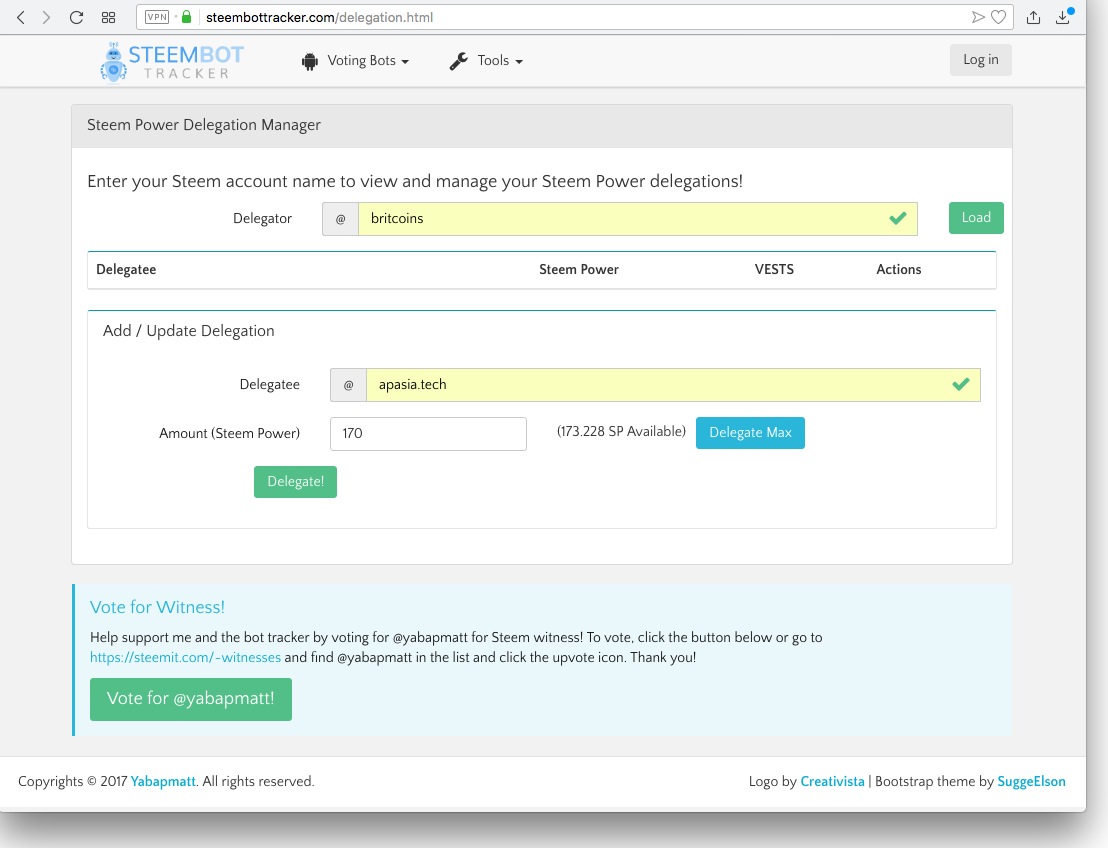Click the Delegatee table column header
Image resolution: width=1108 pixels, height=848 pixels.
click(x=126, y=269)
